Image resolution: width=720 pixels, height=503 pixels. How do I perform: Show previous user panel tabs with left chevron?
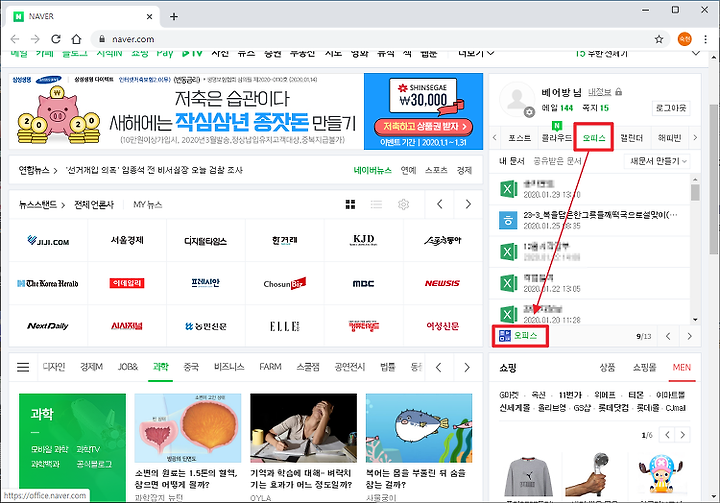point(495,137)
